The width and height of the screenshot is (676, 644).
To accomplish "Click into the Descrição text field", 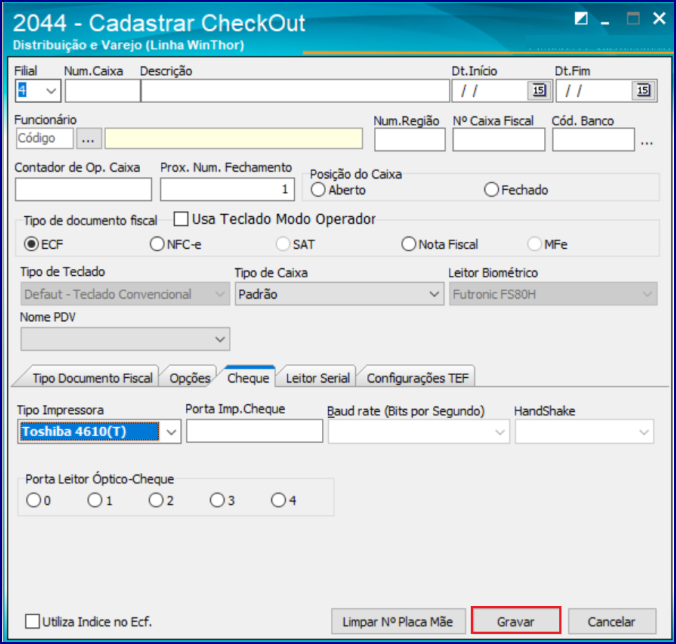I will coord(295,91).
